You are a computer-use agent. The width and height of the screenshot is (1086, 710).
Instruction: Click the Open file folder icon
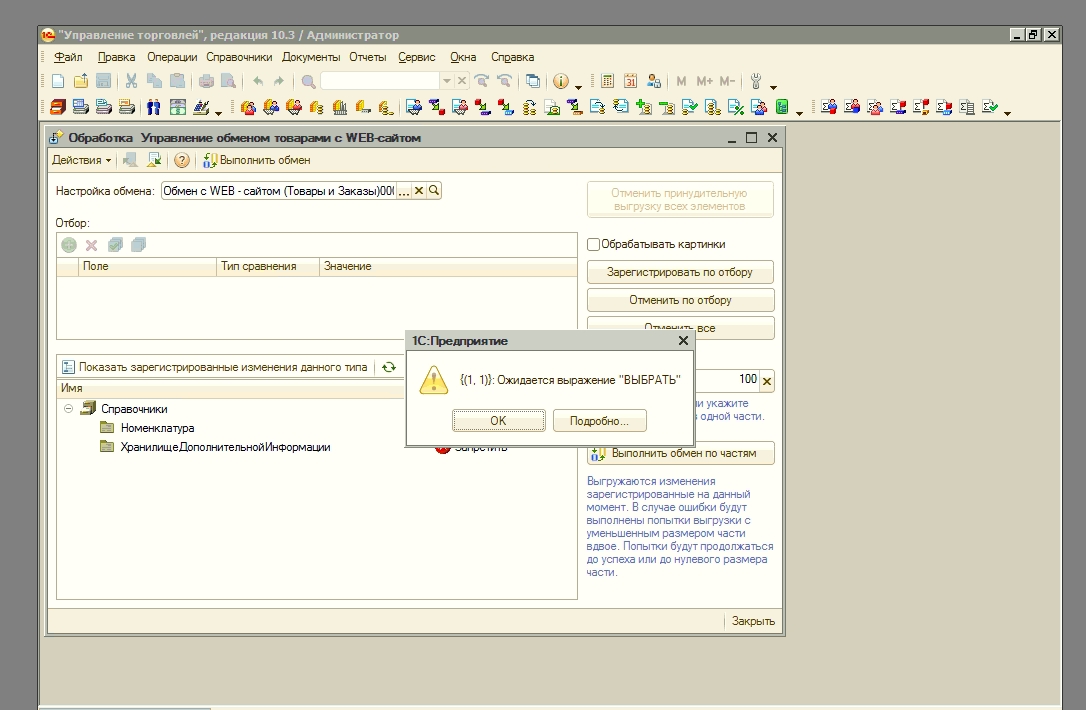coord(81,82)
